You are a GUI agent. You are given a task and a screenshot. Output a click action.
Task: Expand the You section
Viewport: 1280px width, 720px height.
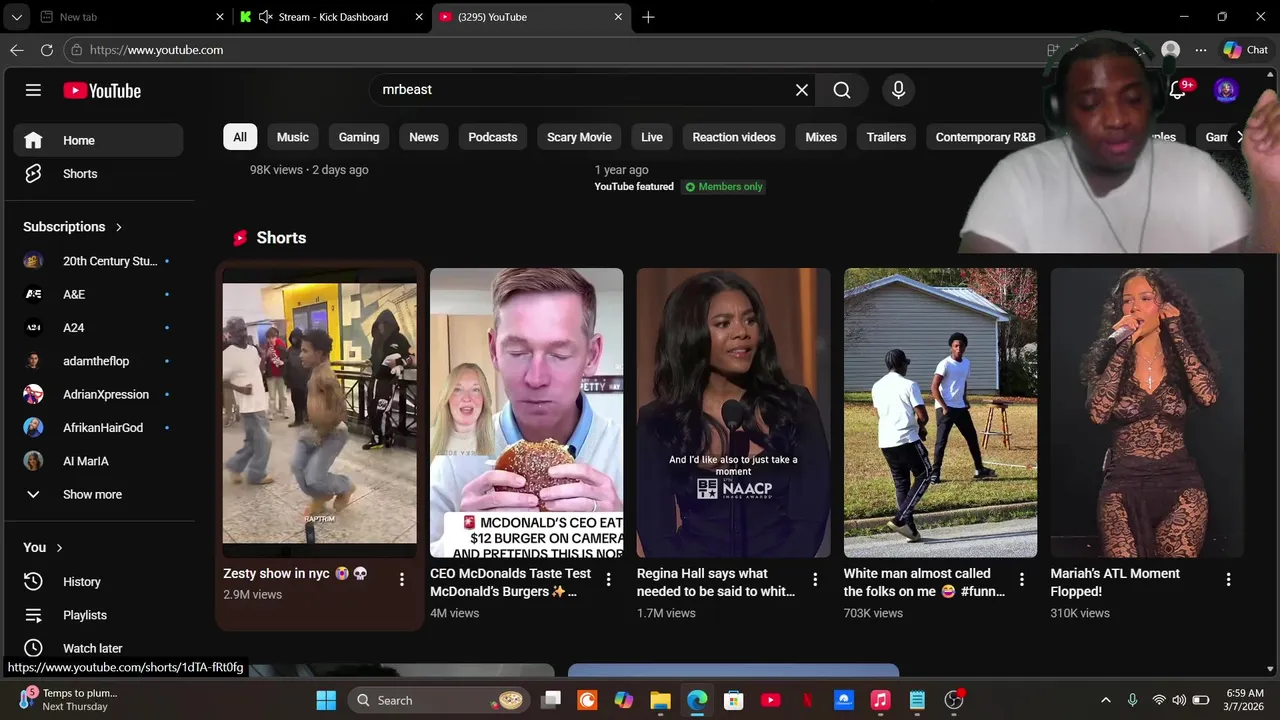tap(43, 547)
